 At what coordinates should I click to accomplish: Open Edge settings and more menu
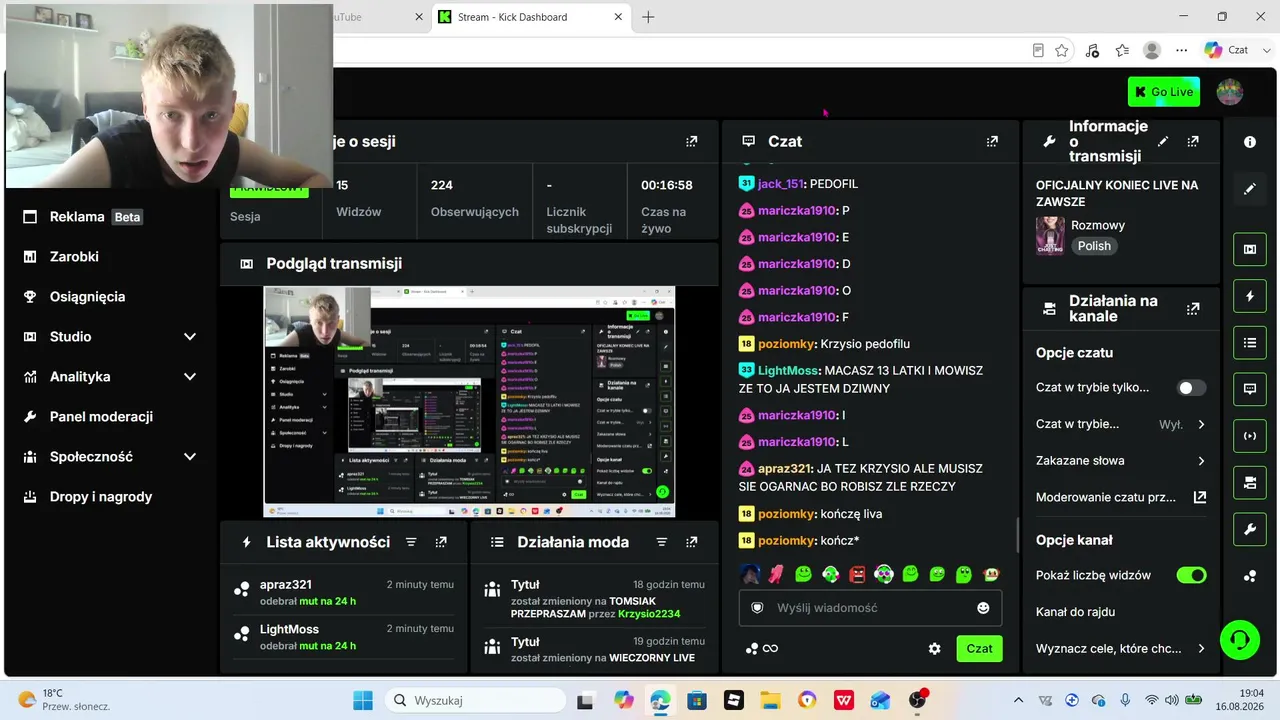(x=1182, y=50)
